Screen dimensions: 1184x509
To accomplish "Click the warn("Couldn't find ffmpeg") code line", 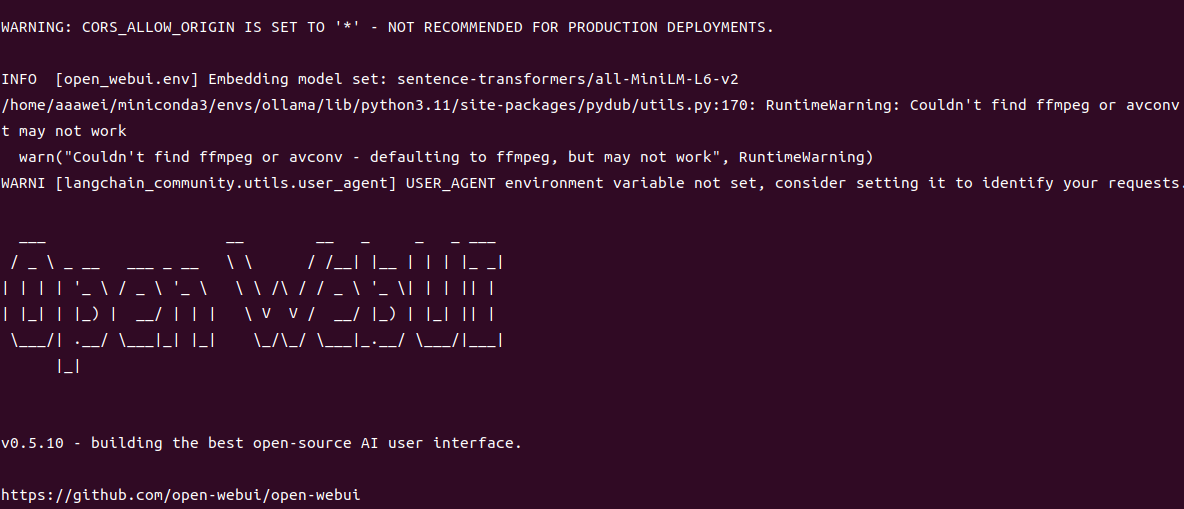I will pyautogui.click(x=446, y=157).
